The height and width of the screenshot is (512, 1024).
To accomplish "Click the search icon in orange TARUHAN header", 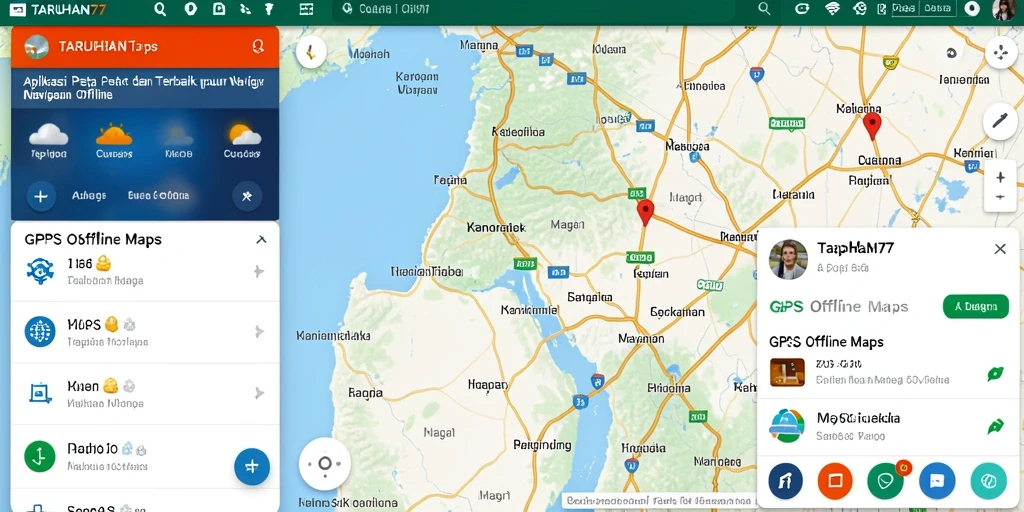I will (258, 46).
